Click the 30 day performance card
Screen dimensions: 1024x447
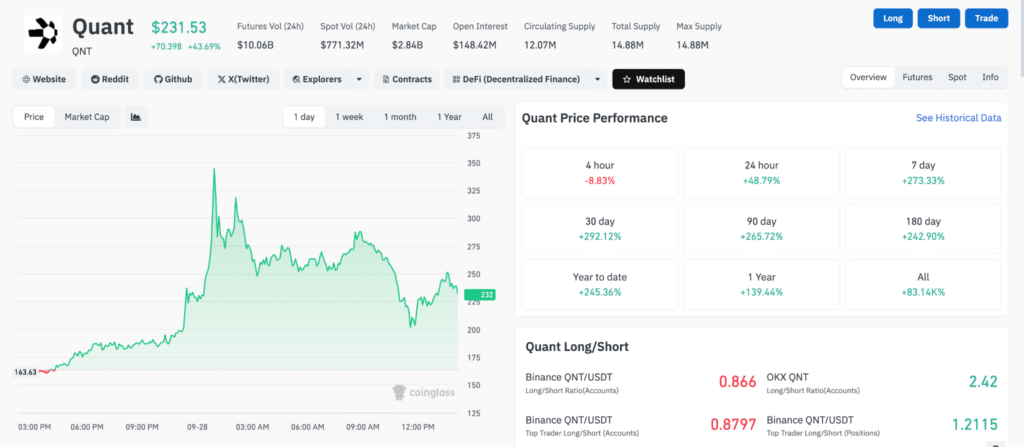[x=600, y=229]
